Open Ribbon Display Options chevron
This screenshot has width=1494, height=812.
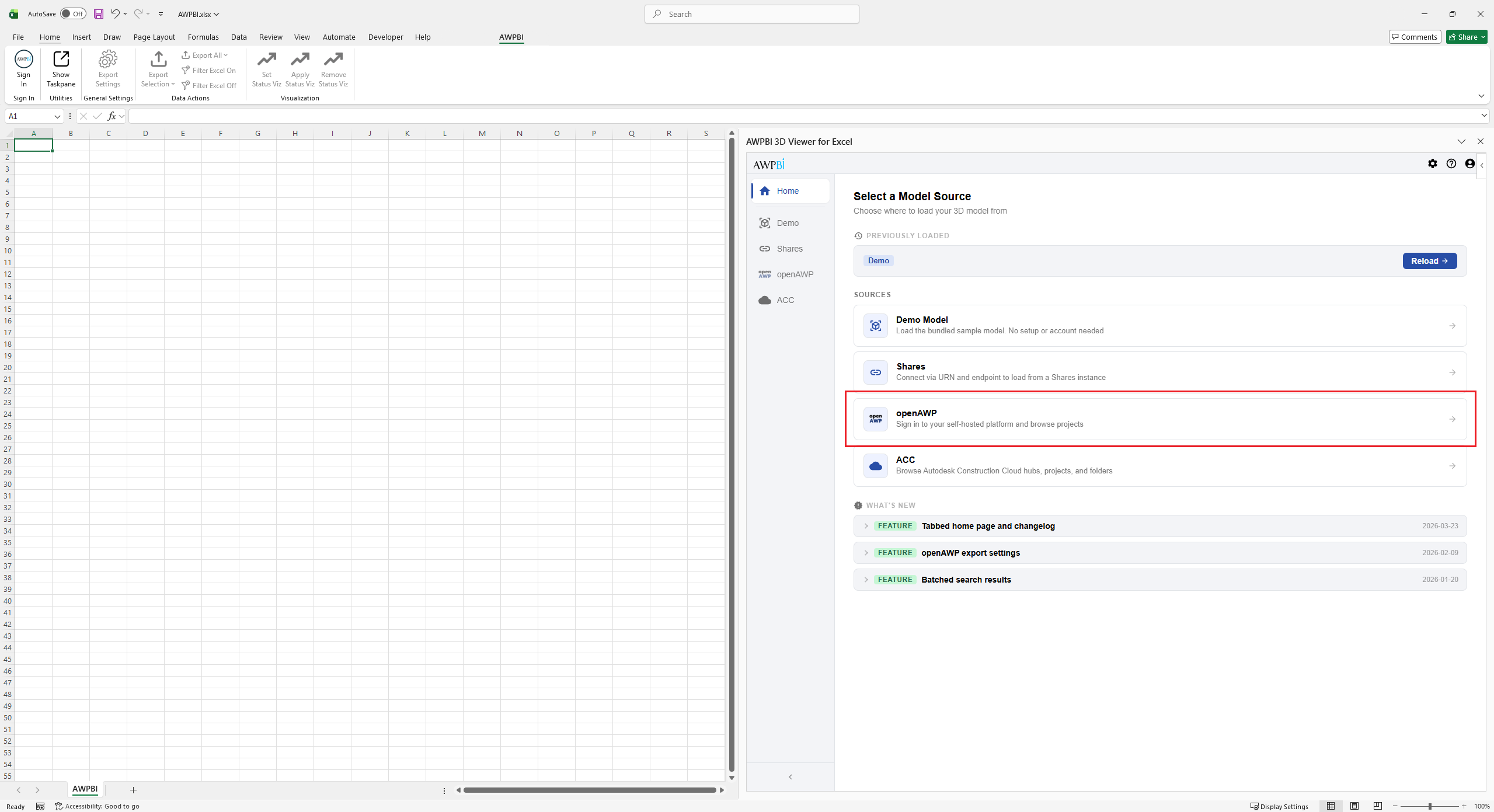pyautogui.click(x=1481, y=96)
